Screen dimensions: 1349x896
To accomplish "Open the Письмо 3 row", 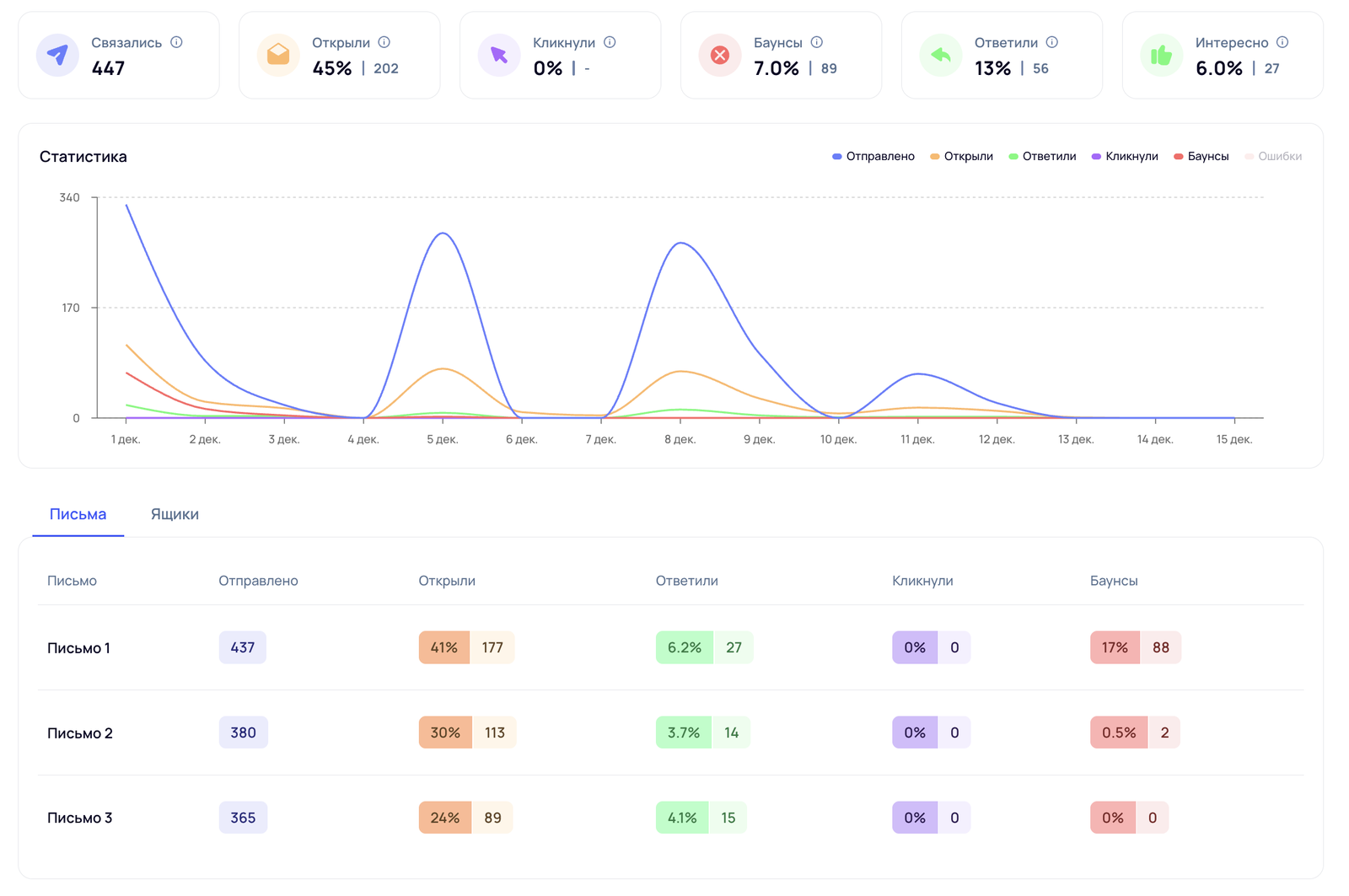I will [79, 818].
